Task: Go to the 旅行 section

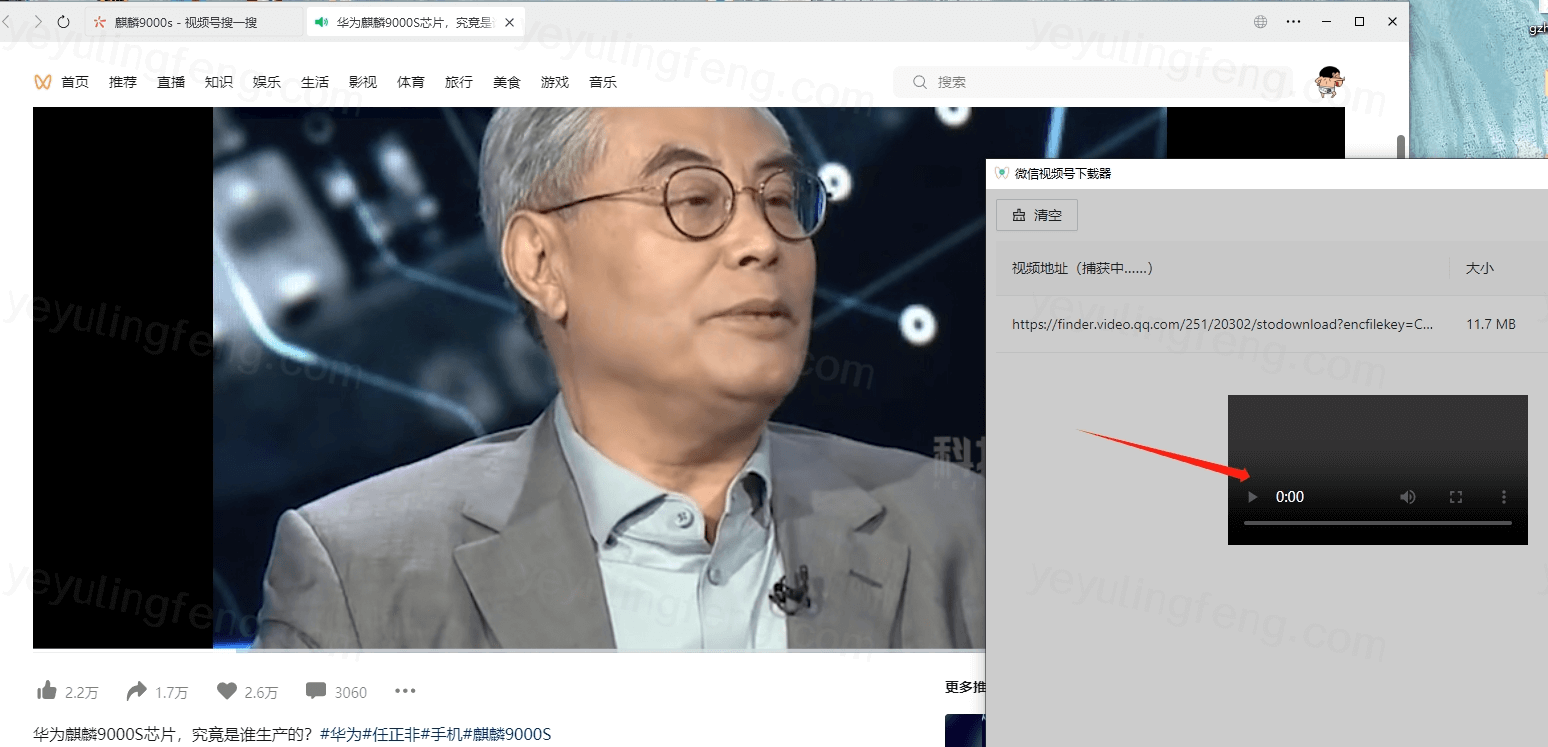Action: 459,82
